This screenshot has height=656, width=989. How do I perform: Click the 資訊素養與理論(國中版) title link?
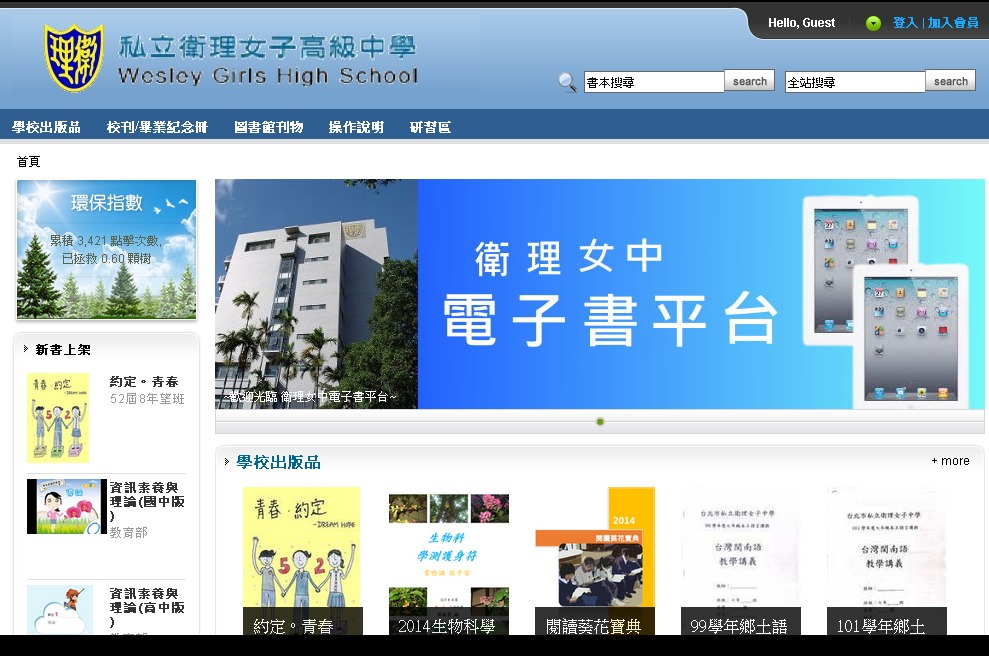(x=148, y=501)
